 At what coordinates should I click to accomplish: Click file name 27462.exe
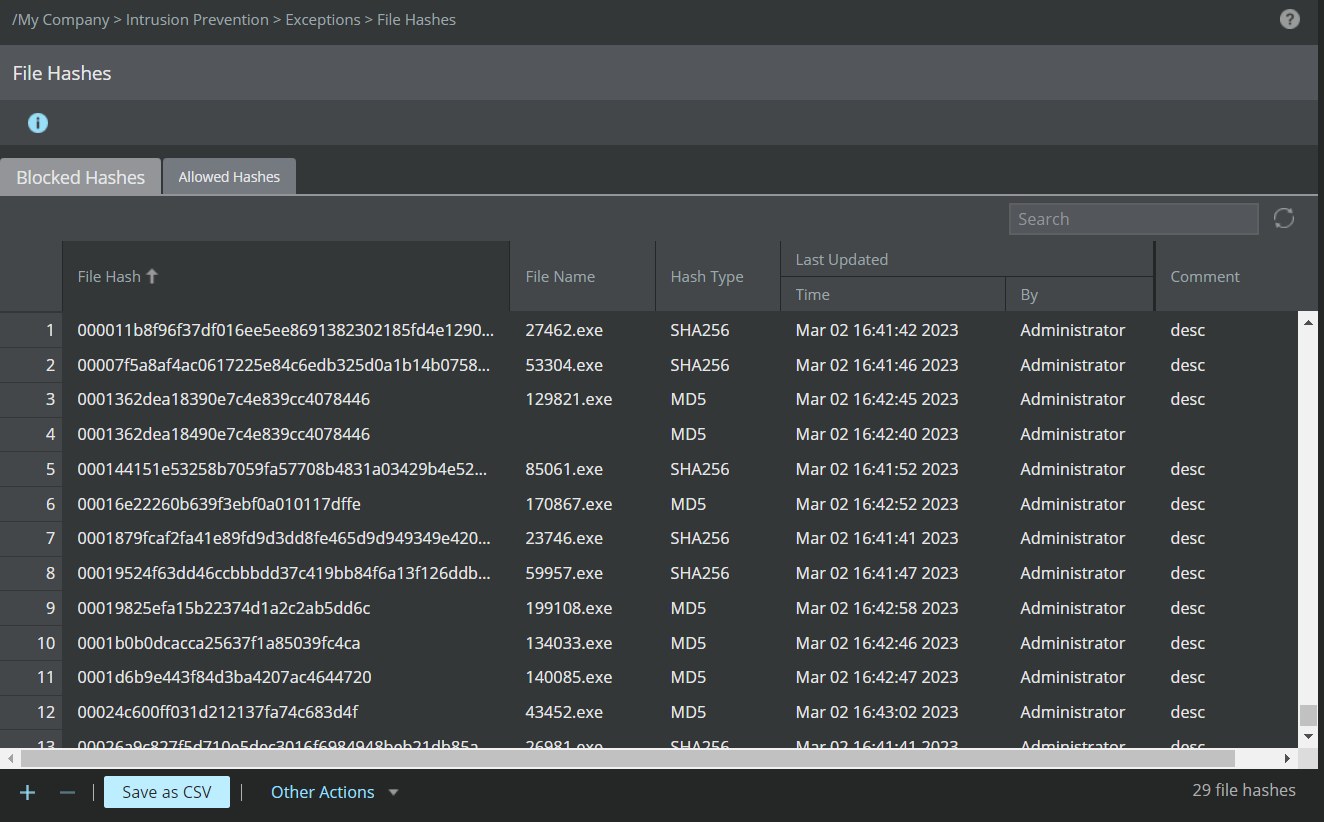pyautogui.click(x=564, y=330)
